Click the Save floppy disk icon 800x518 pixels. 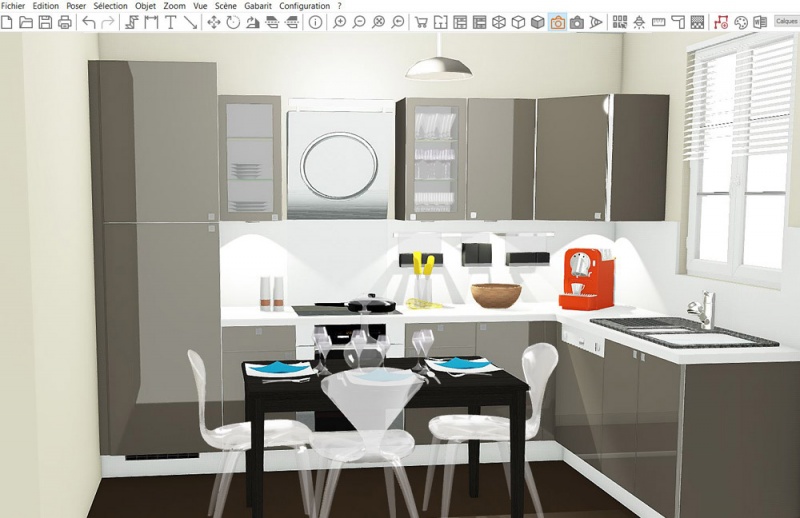tap(45, 22)
